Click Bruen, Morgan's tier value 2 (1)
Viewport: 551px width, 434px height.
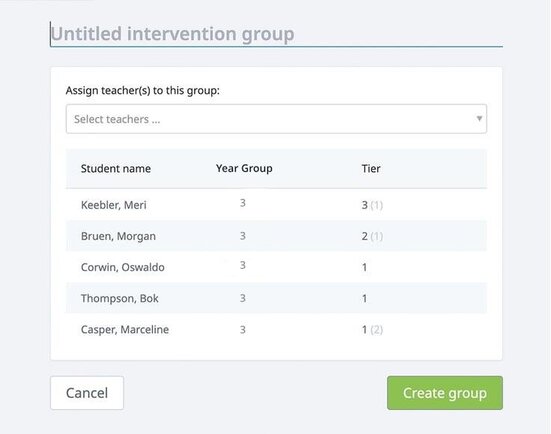point(372,236)
